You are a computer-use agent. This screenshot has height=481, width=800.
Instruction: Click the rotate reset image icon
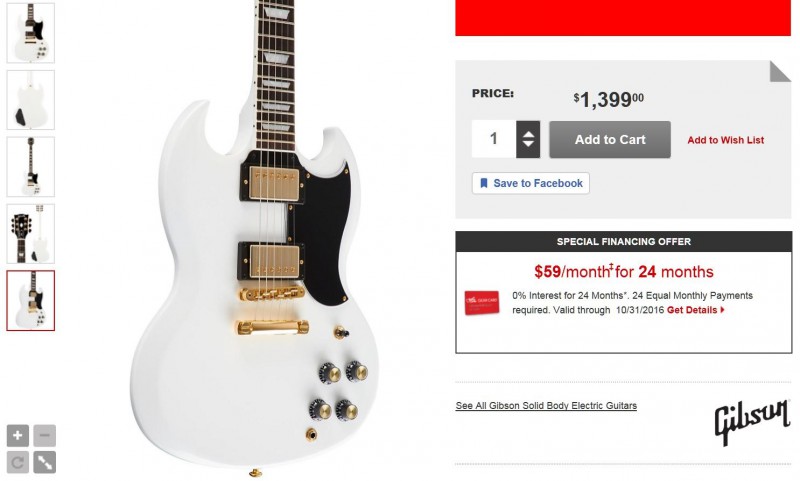[17, 462]
